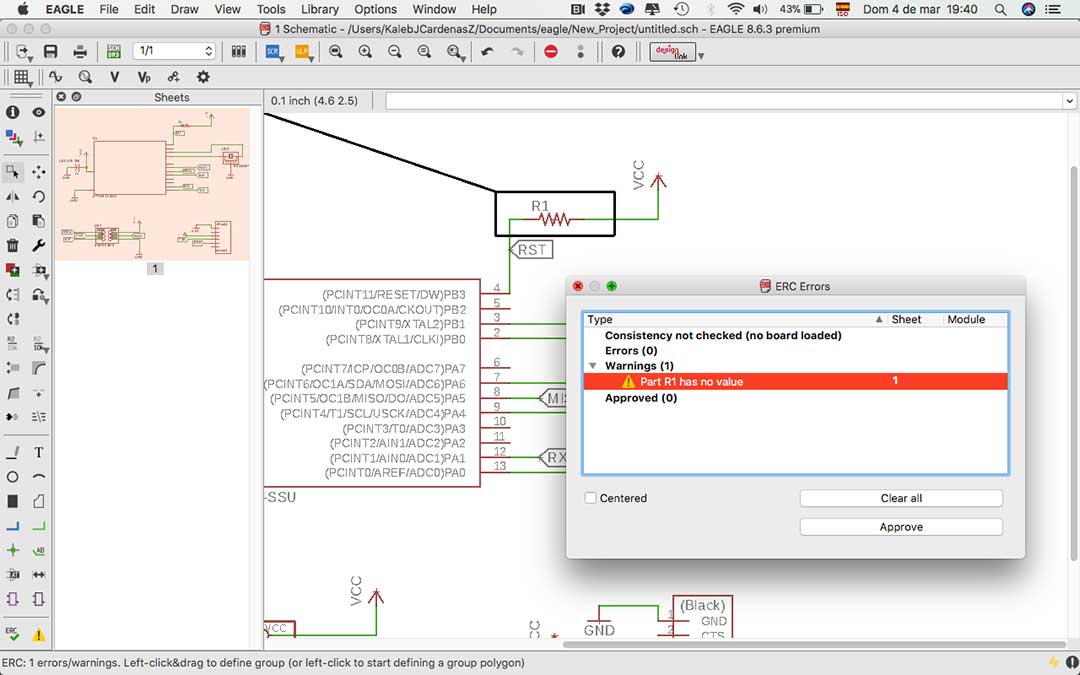The image size is (1080, 675).
Task: Click the Undo arrow in toolbar
Action: coord(488,52)
